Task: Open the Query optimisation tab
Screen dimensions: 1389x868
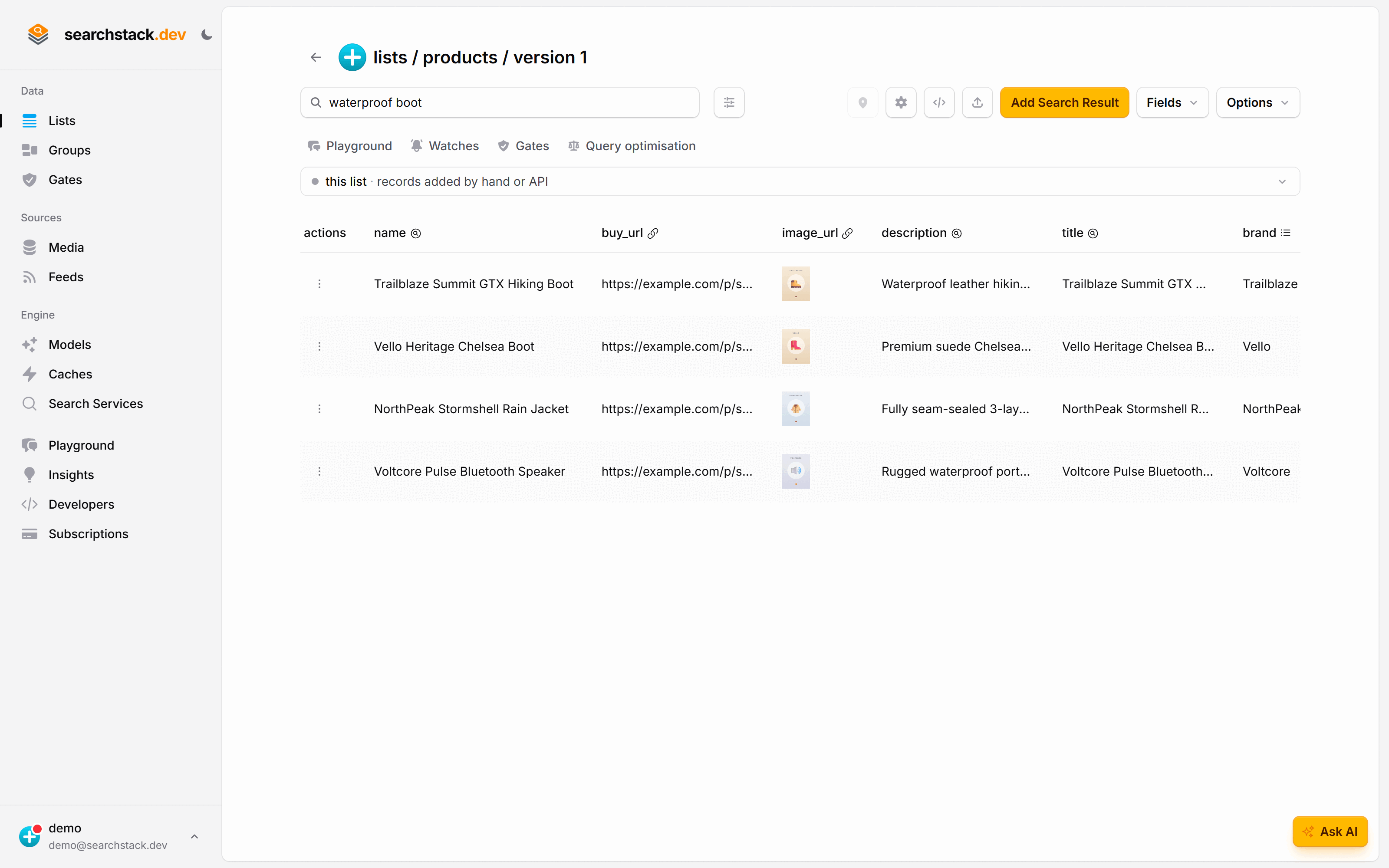Action: point(632,146)
